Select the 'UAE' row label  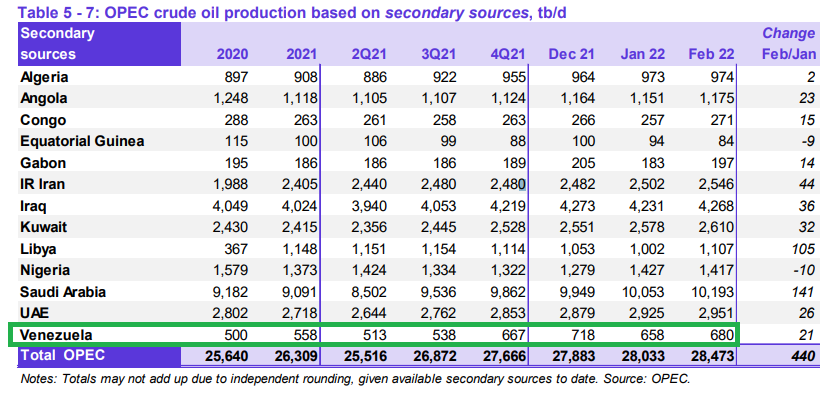pos(35,313)
